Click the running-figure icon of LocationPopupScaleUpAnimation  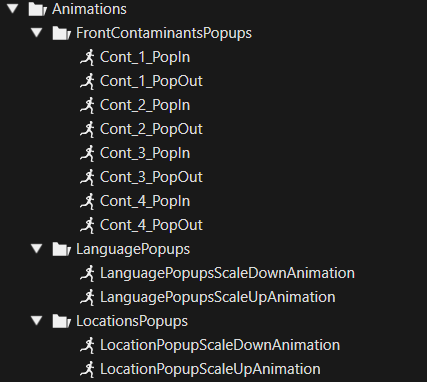[x=88, y=369]
